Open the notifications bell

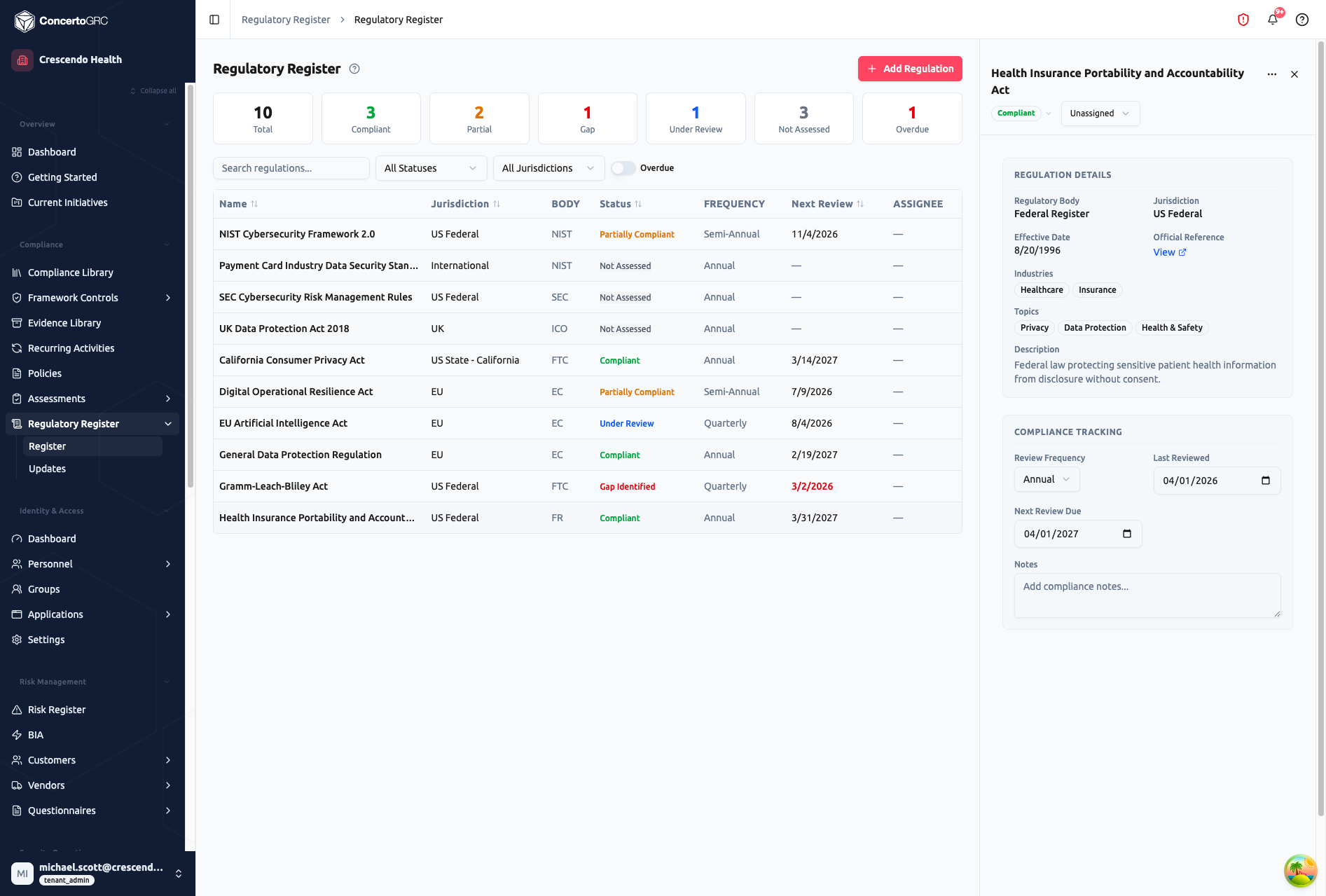coord(1273,20)
